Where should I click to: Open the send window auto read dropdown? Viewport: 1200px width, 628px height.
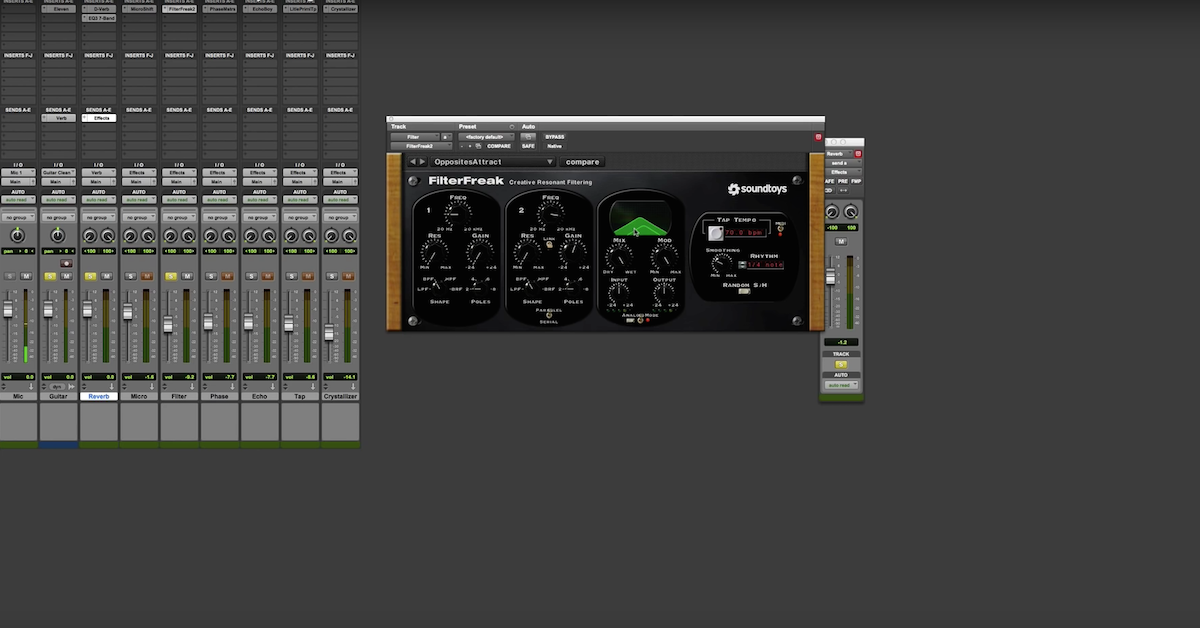[x=841, y=384]
